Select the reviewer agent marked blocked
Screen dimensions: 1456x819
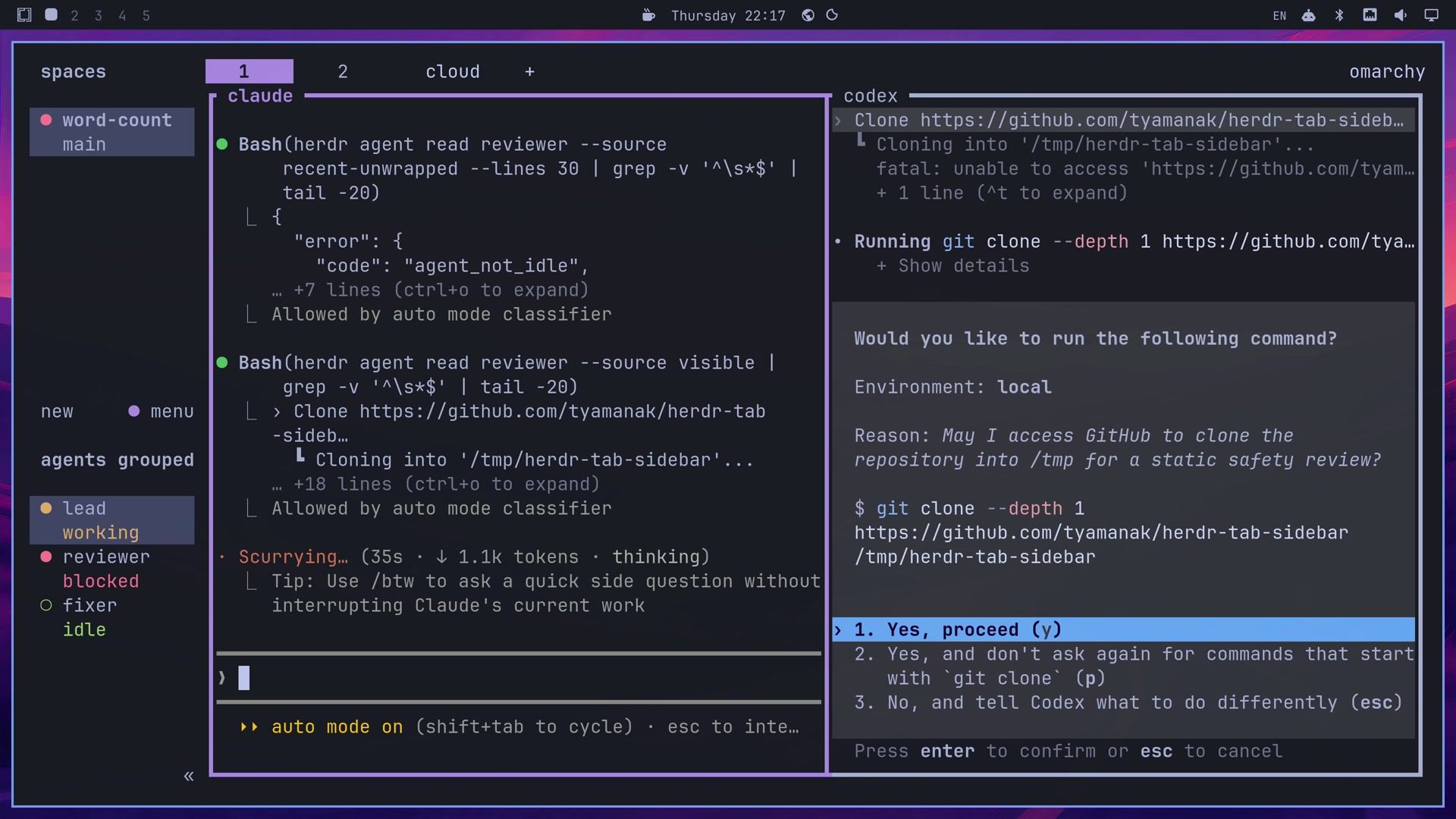coord(112,569)
